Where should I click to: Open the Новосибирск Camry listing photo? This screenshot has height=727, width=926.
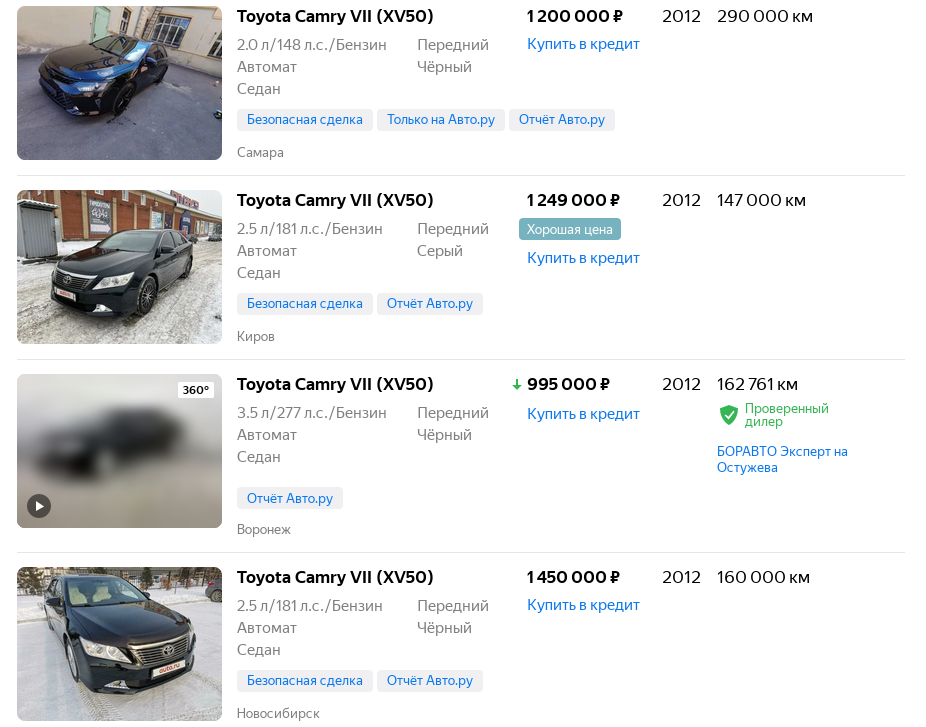click(x=119, y=644)
